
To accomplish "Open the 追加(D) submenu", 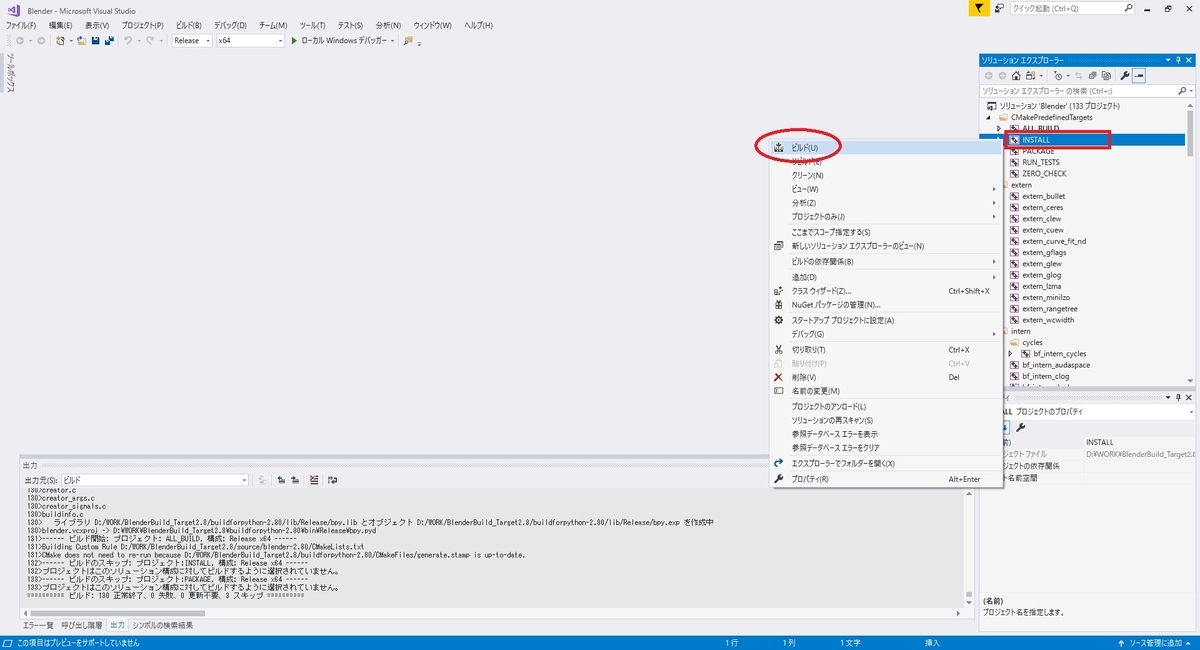I will [885, 277].
